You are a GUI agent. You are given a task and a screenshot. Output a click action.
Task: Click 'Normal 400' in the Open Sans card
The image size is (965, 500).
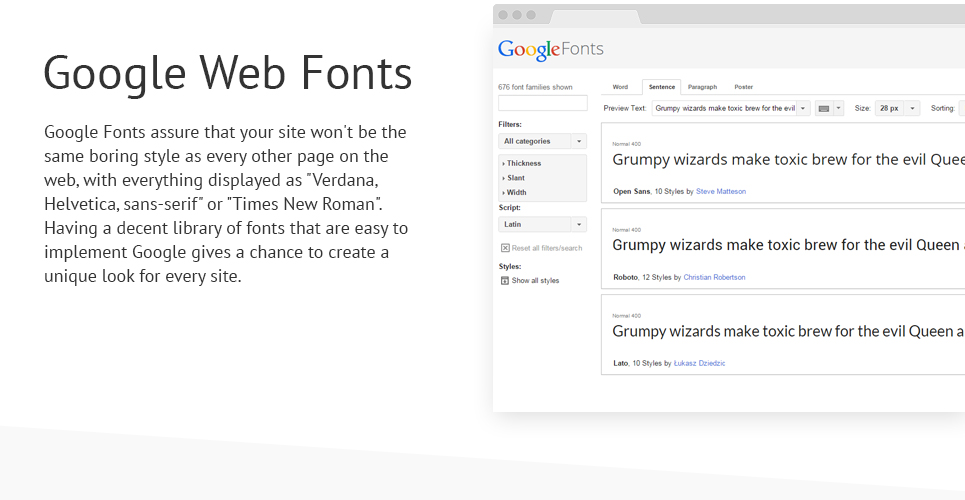pos(627,144)
